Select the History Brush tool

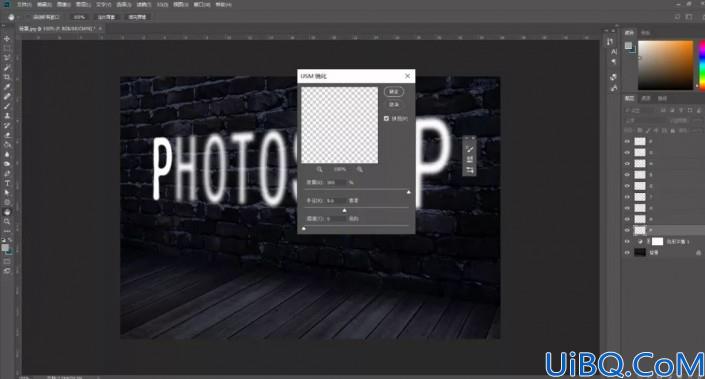point(7,125)
